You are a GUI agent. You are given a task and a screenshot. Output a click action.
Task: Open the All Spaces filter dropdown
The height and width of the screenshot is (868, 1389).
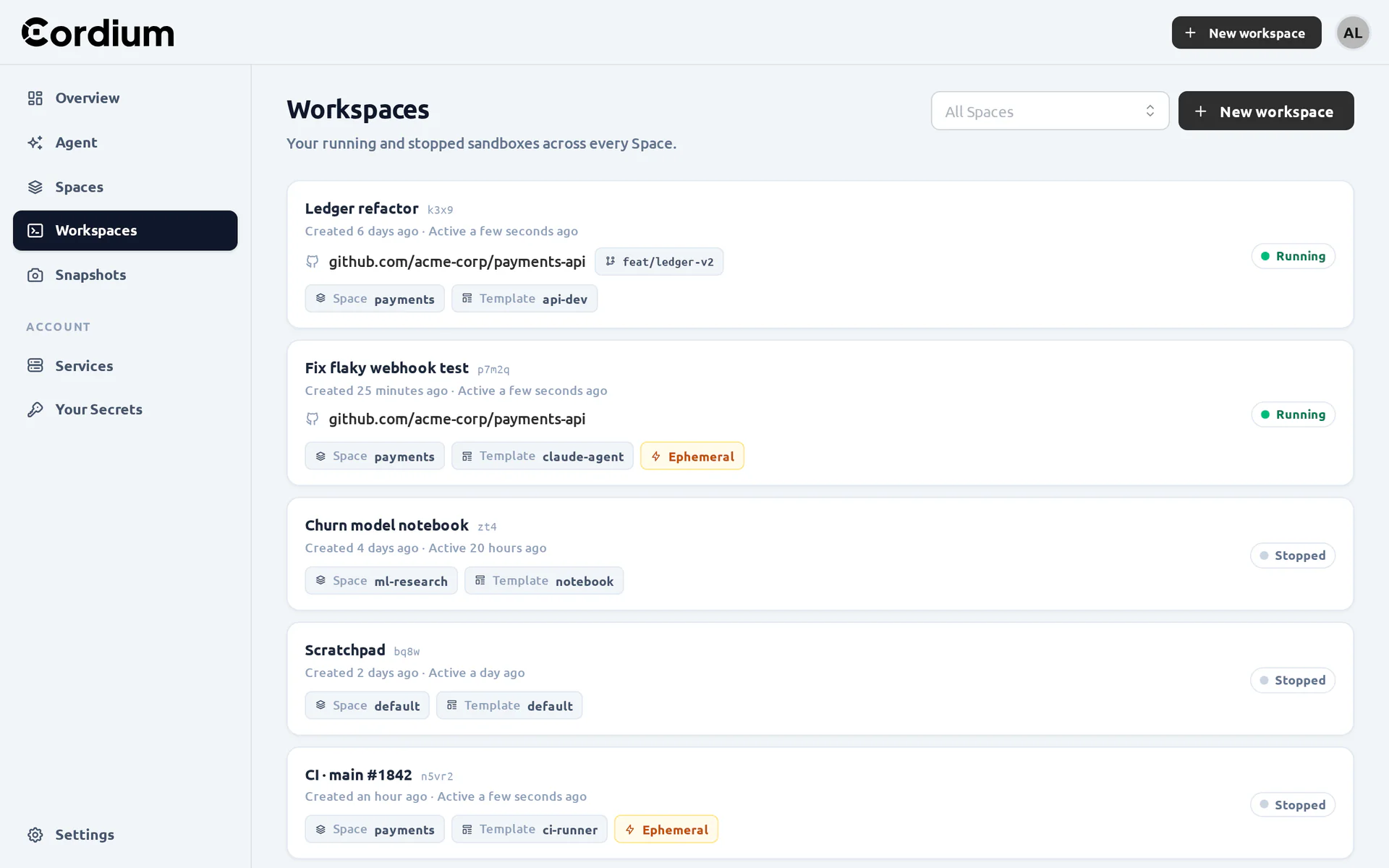[1050, 111]
